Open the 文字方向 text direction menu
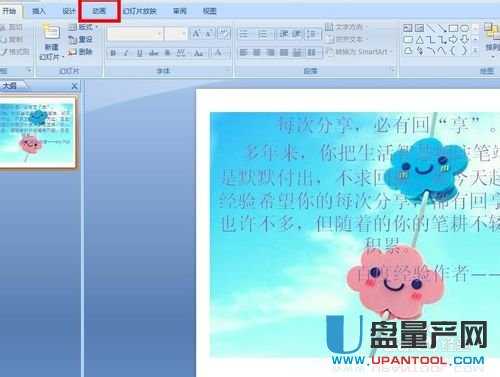Viewport: 500px width, 377px height. [x=345, y=27]
